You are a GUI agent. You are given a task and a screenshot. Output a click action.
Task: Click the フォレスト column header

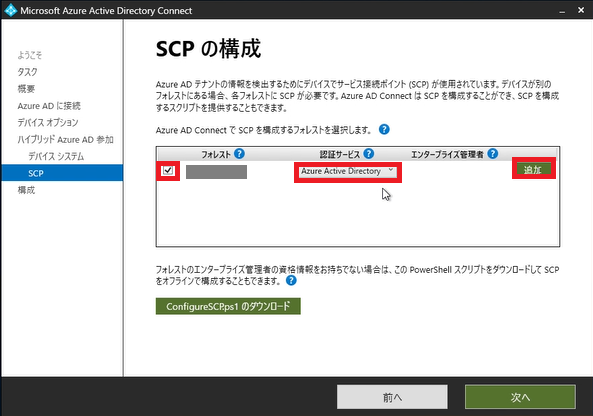(x=216, y=154)
